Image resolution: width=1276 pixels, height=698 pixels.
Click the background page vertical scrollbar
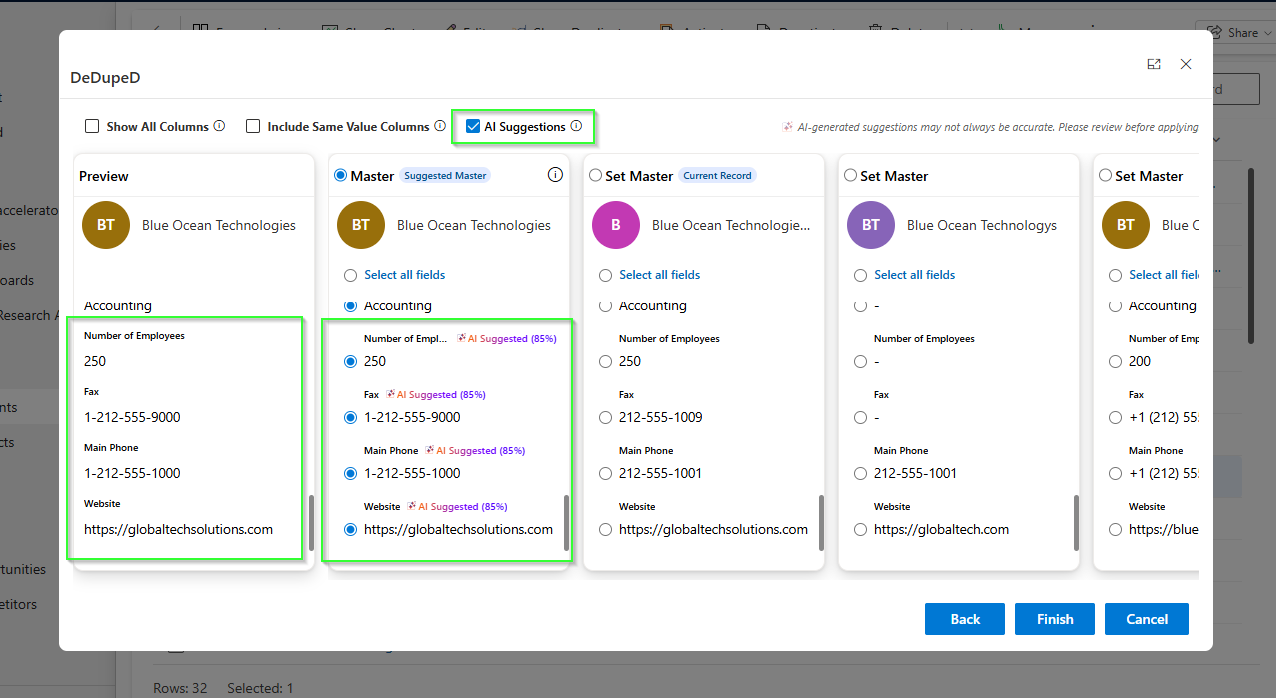1250,255
